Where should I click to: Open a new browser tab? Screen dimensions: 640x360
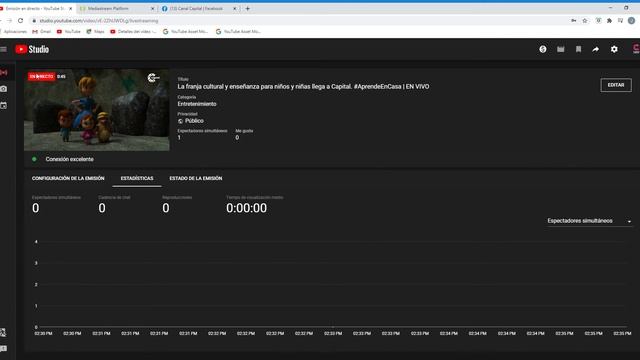(x=247, y=8)
